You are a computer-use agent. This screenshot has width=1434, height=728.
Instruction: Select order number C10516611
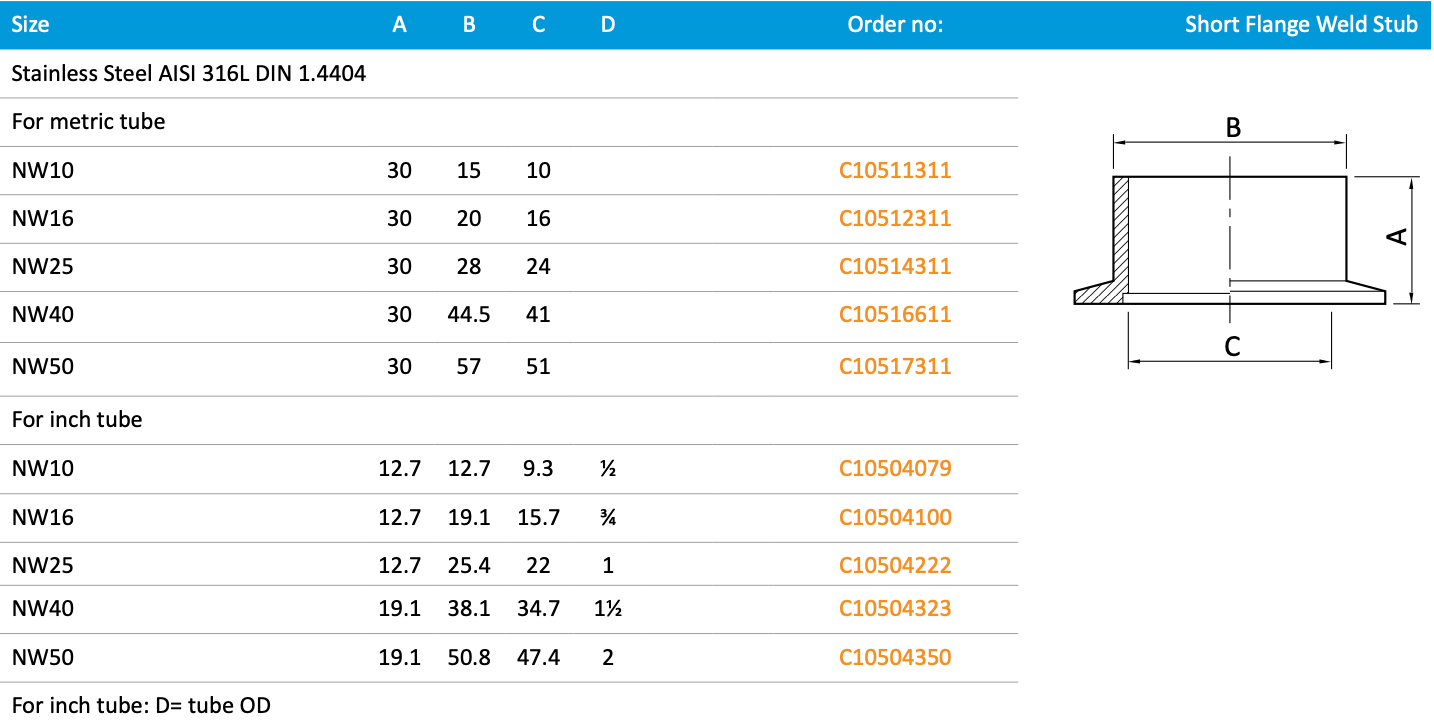point(895,315)
